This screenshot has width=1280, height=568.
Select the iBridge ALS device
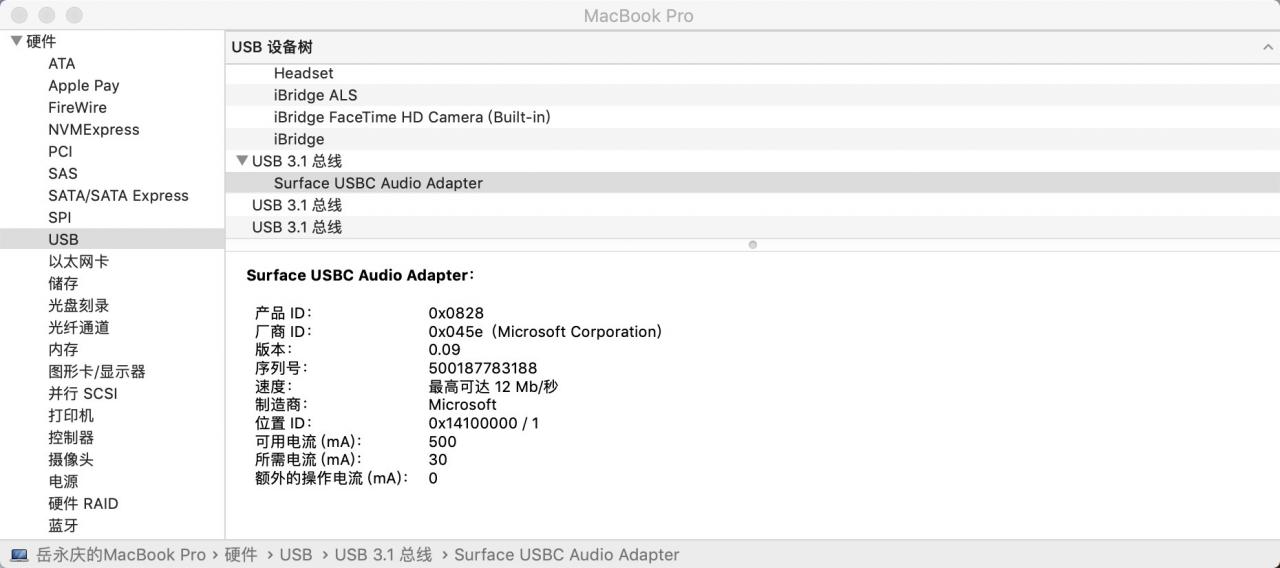752,95
